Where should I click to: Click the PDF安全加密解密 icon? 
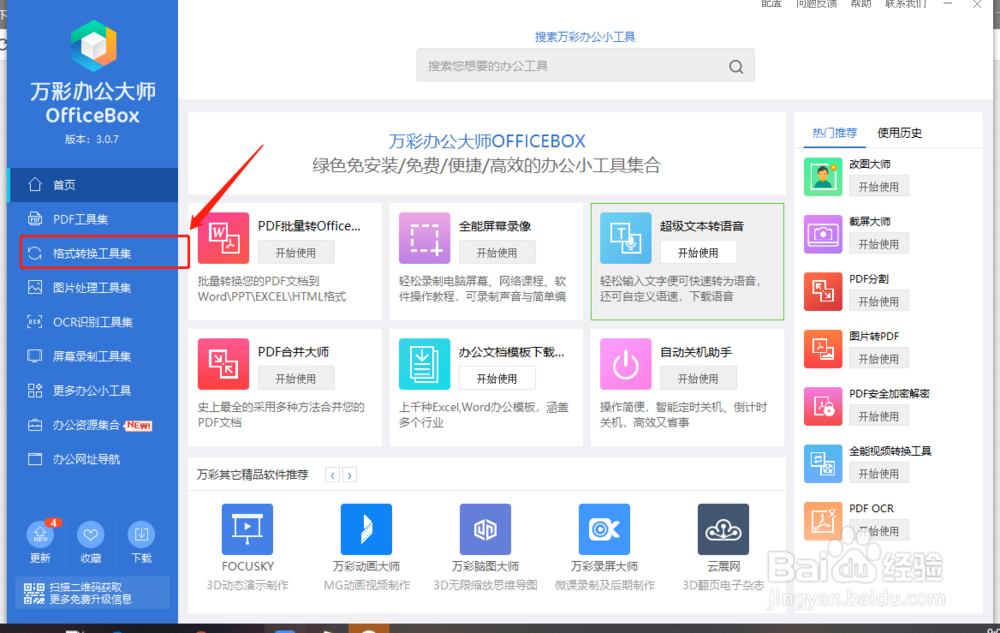coord(823,406)
